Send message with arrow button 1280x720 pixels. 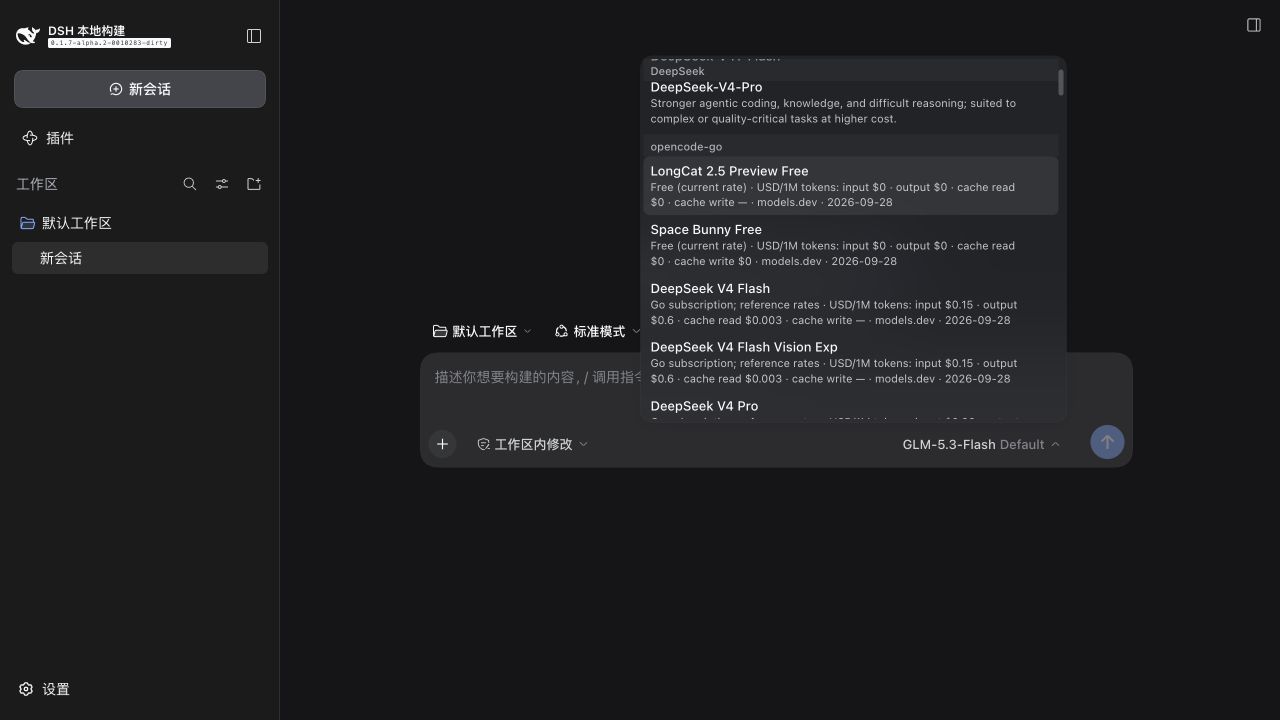[x=1107, y=442]
